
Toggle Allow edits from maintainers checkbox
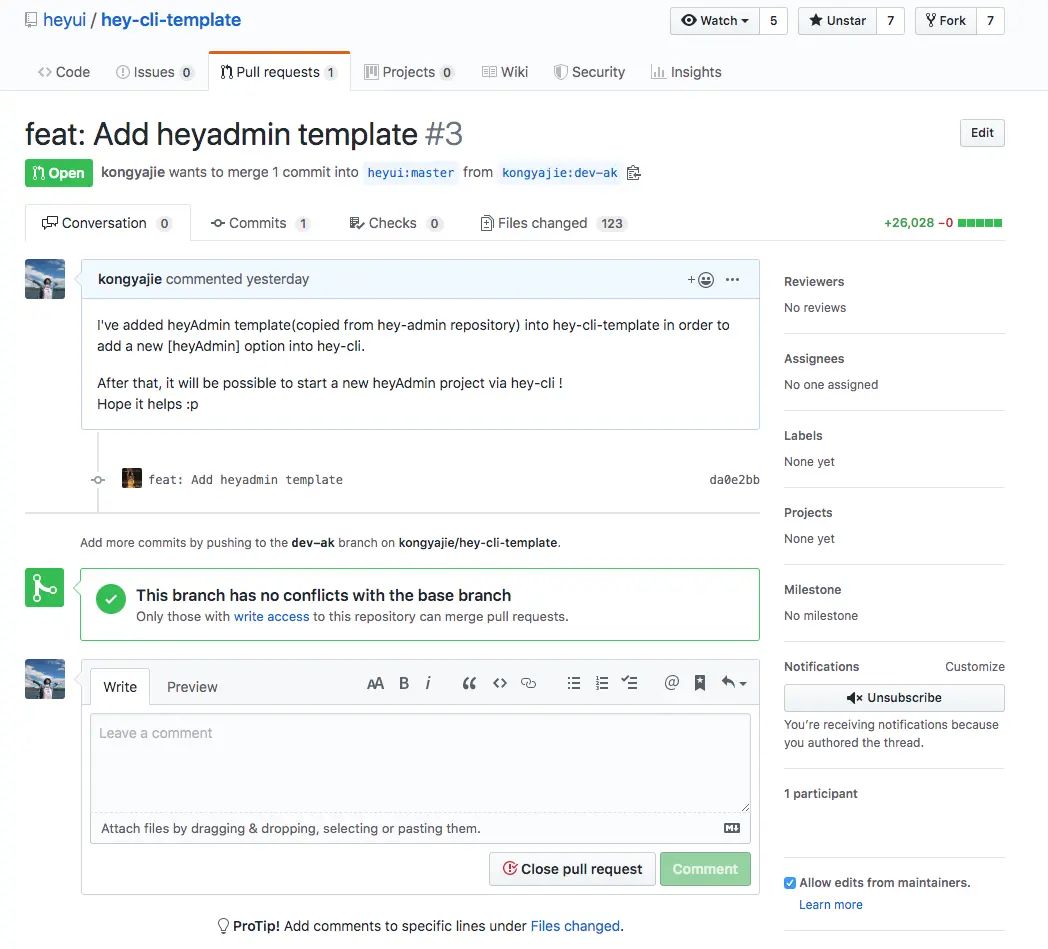tap(790, 883)
